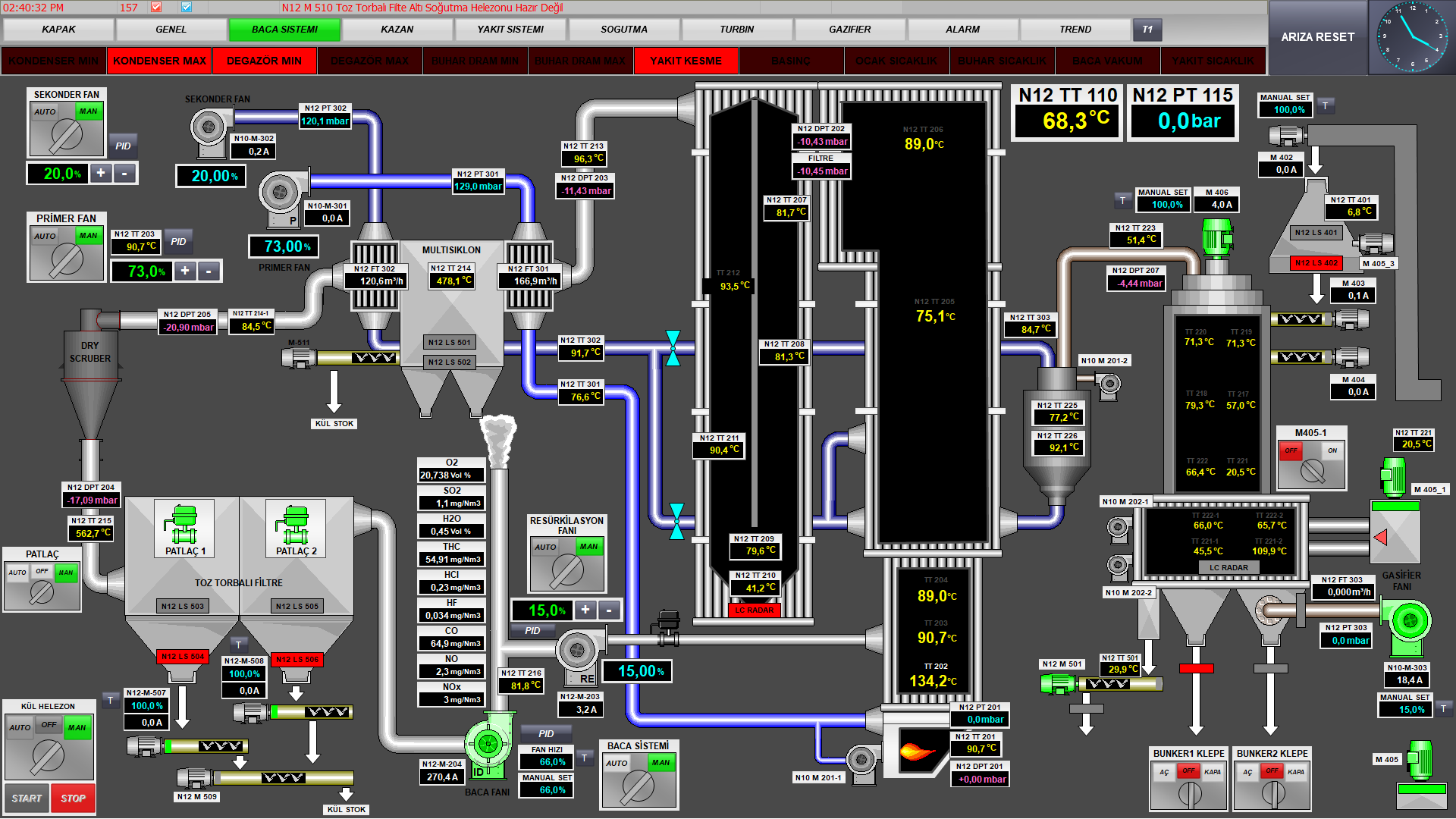Click the MANUAL SET 66,0% input field under FAN HIZI
Image resolution: width=1456 pixels, height=819 pixels.
546,789
